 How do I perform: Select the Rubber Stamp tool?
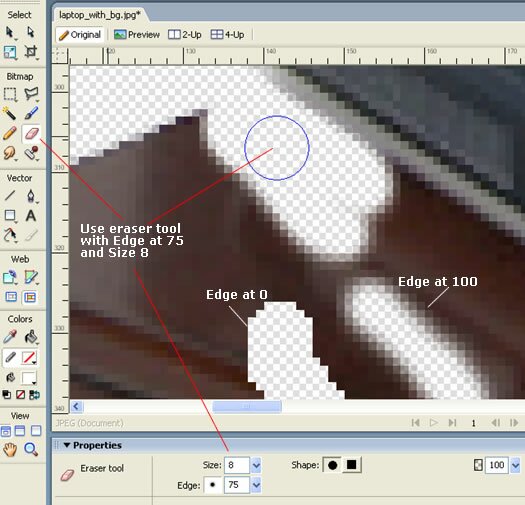[31, 153]
